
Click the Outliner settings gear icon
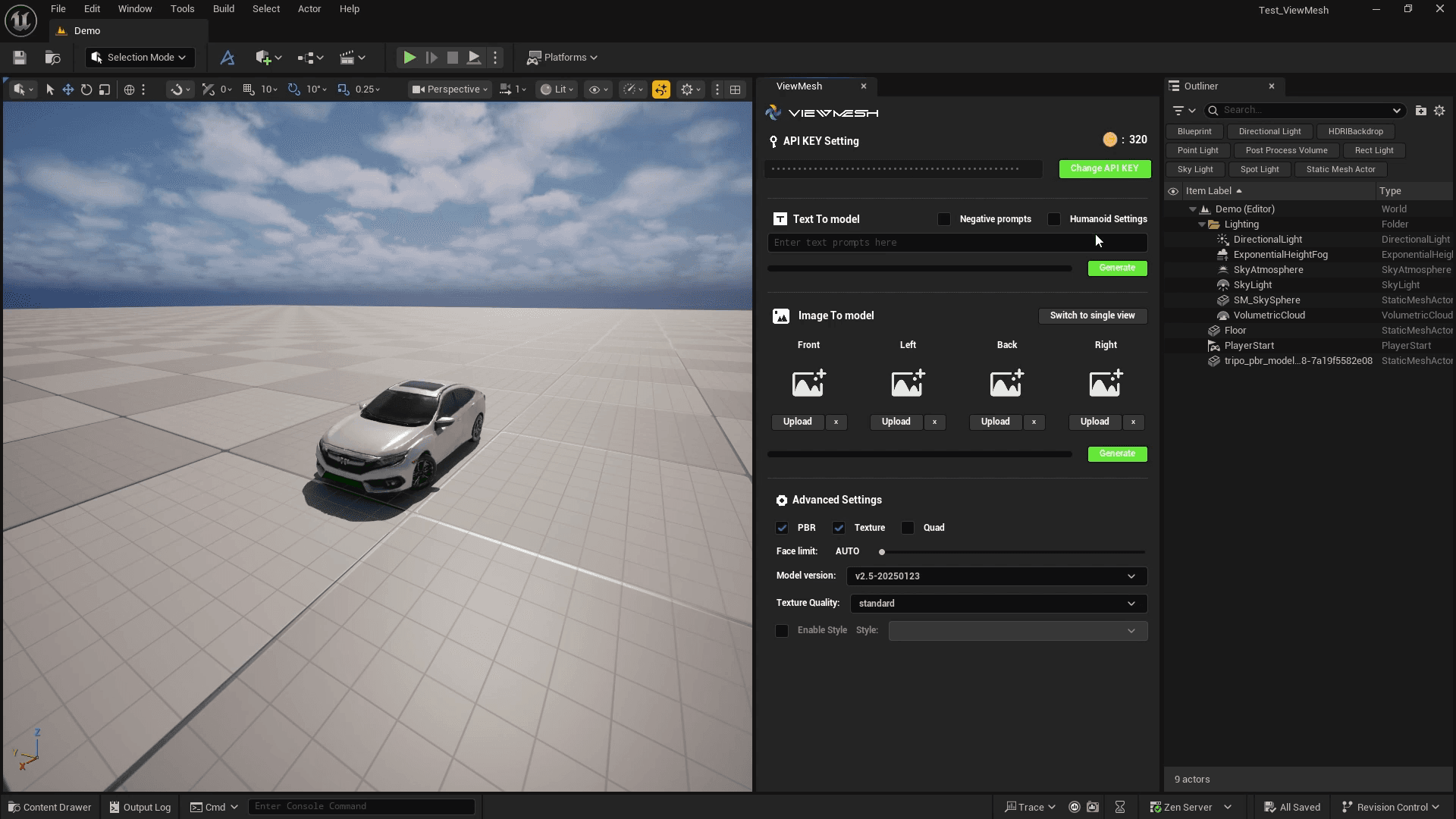(1439, 111)
